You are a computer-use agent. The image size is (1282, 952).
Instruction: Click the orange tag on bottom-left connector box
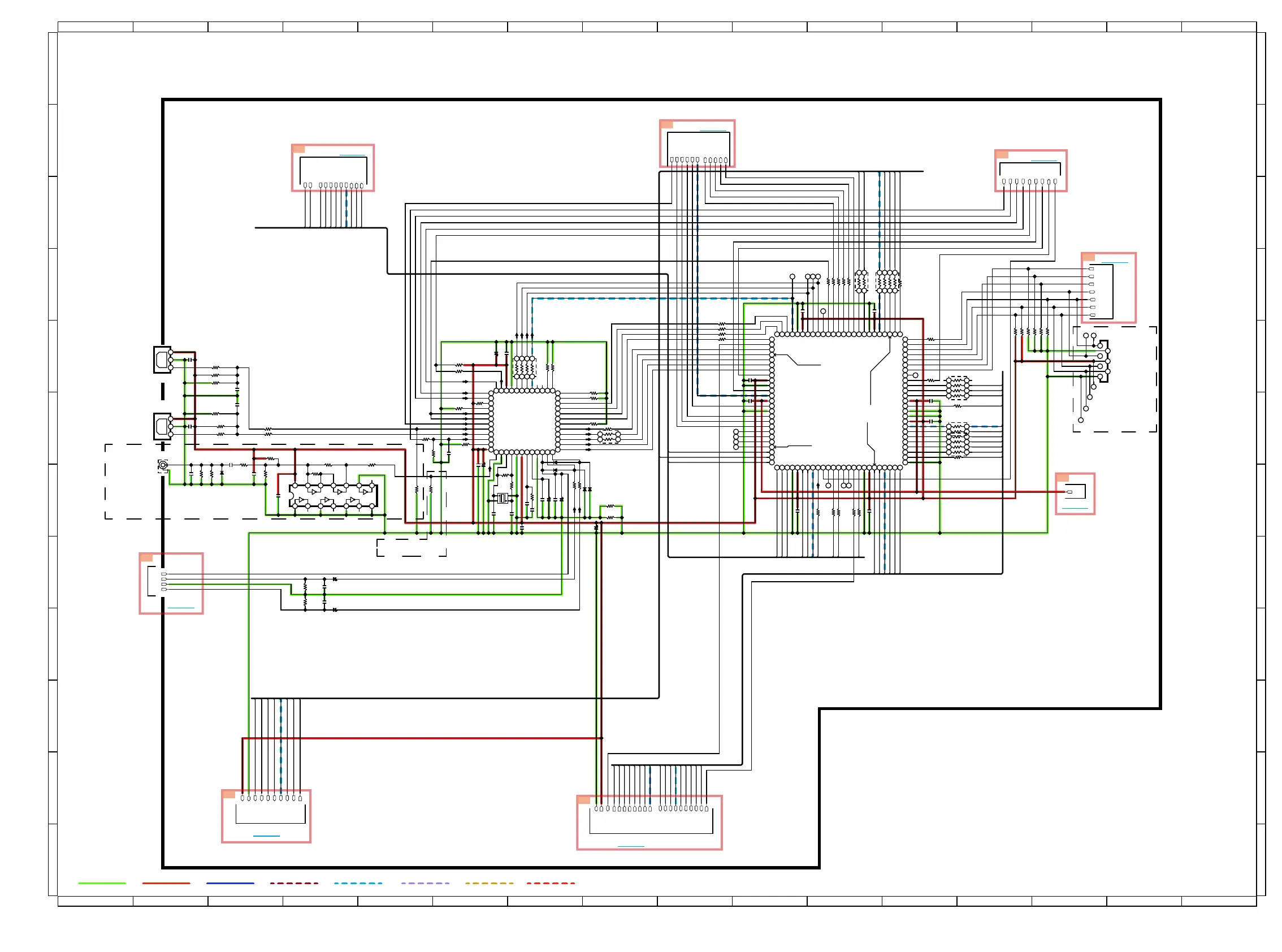click(229, 794)
